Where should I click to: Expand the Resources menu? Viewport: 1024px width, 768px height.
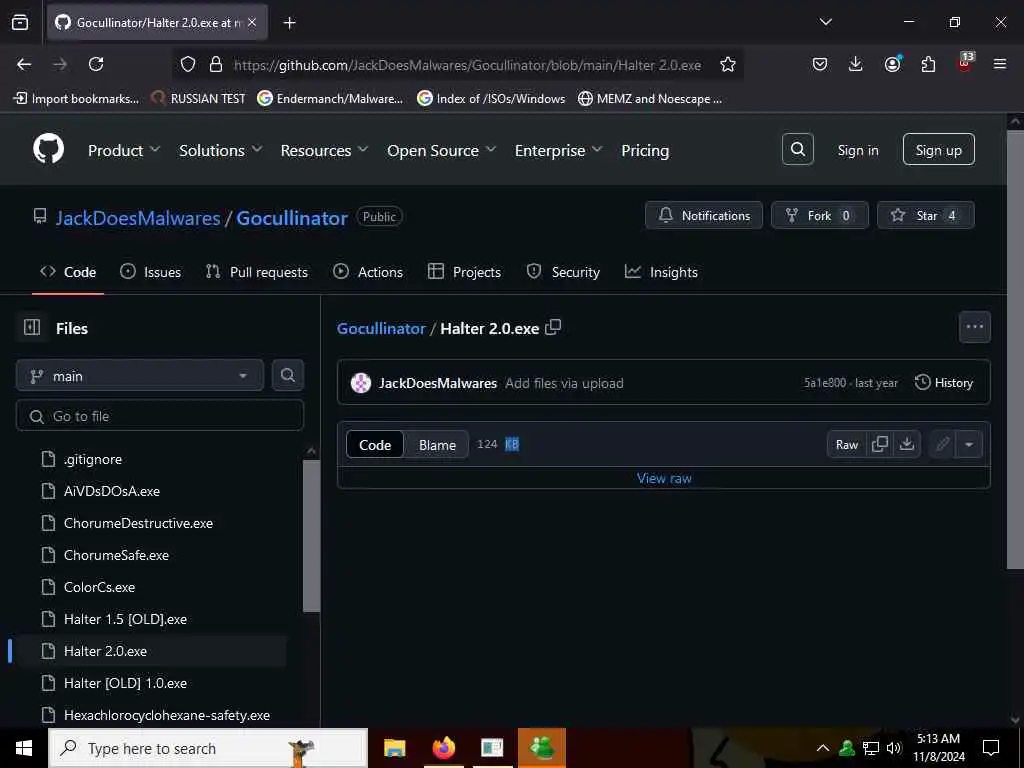[325, 150]
